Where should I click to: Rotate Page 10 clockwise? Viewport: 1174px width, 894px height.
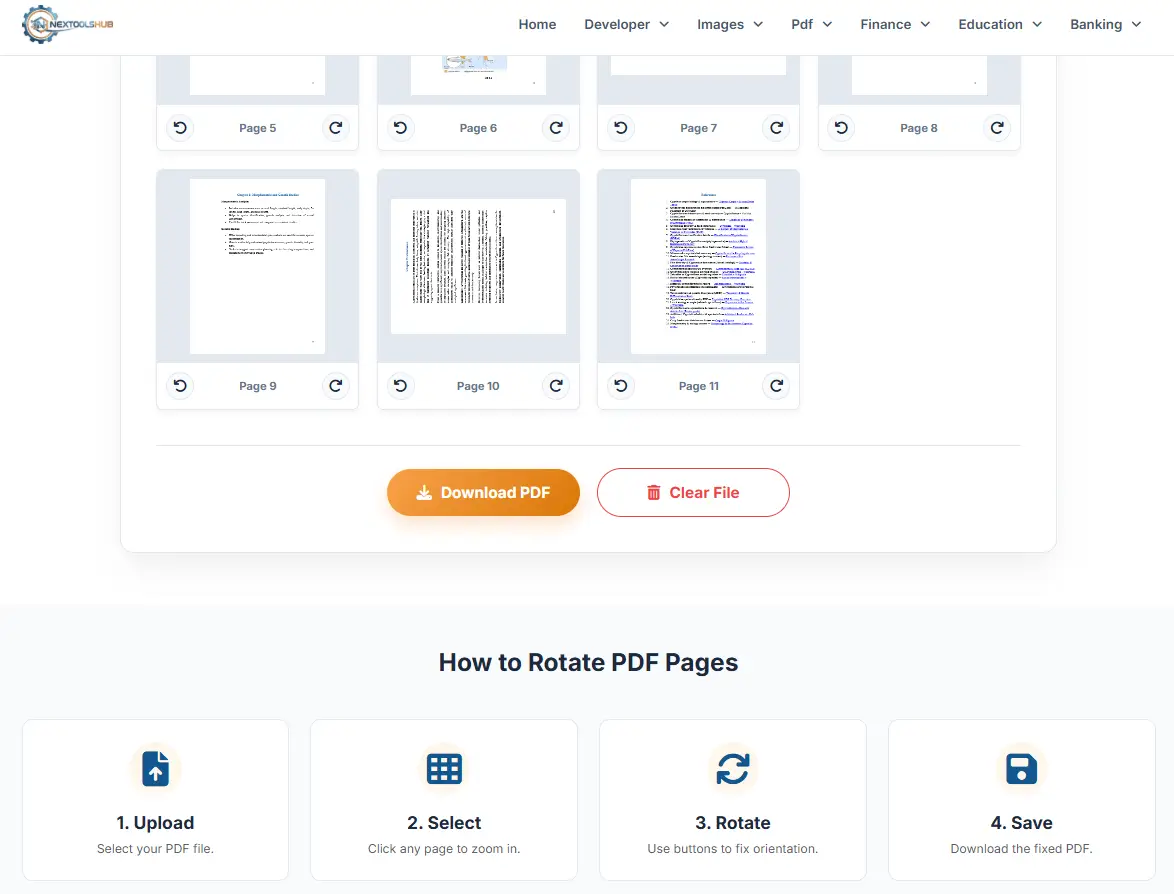click(x=556, y=386)
